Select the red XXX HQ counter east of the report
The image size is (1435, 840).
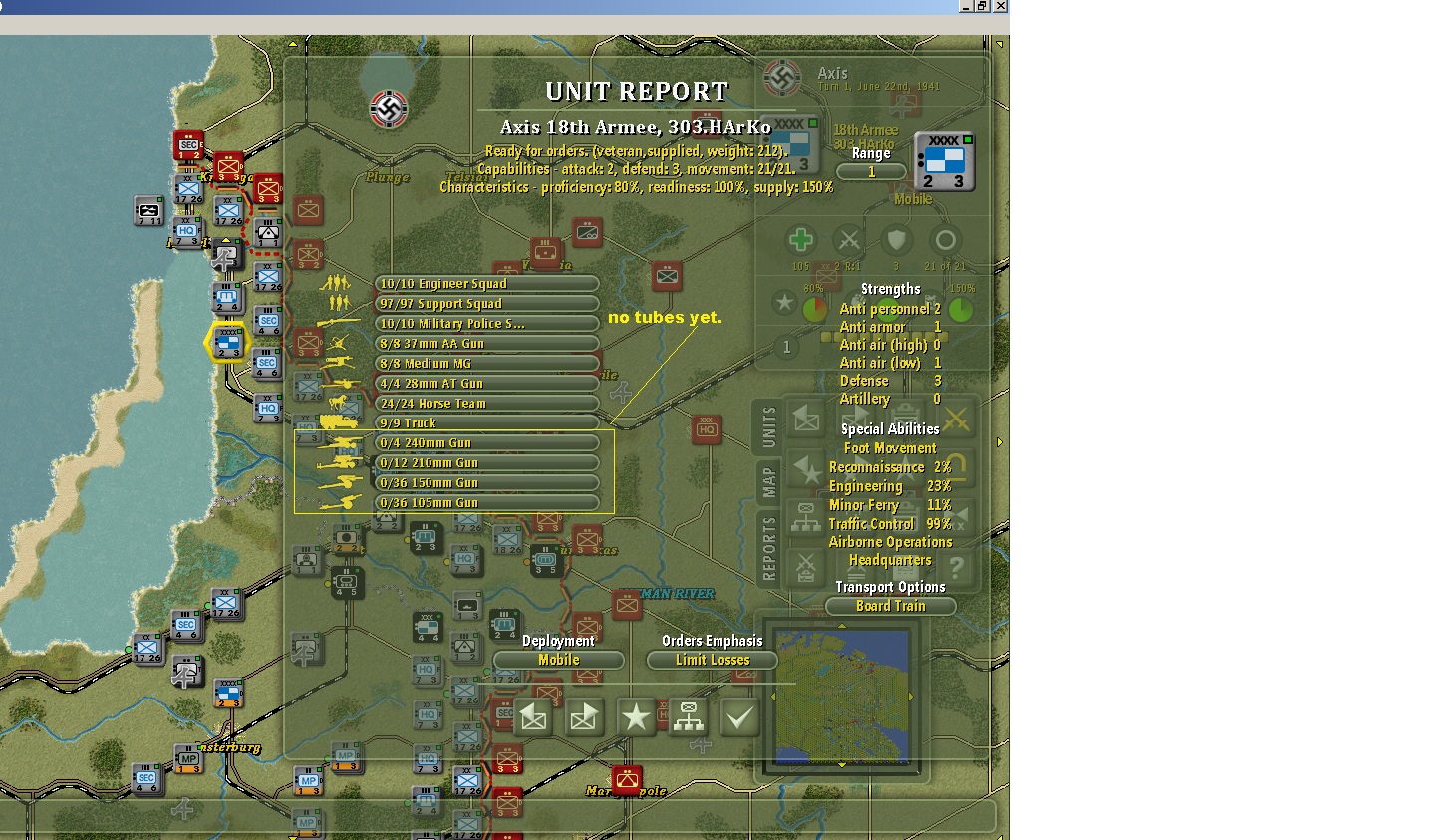[708, 430]
